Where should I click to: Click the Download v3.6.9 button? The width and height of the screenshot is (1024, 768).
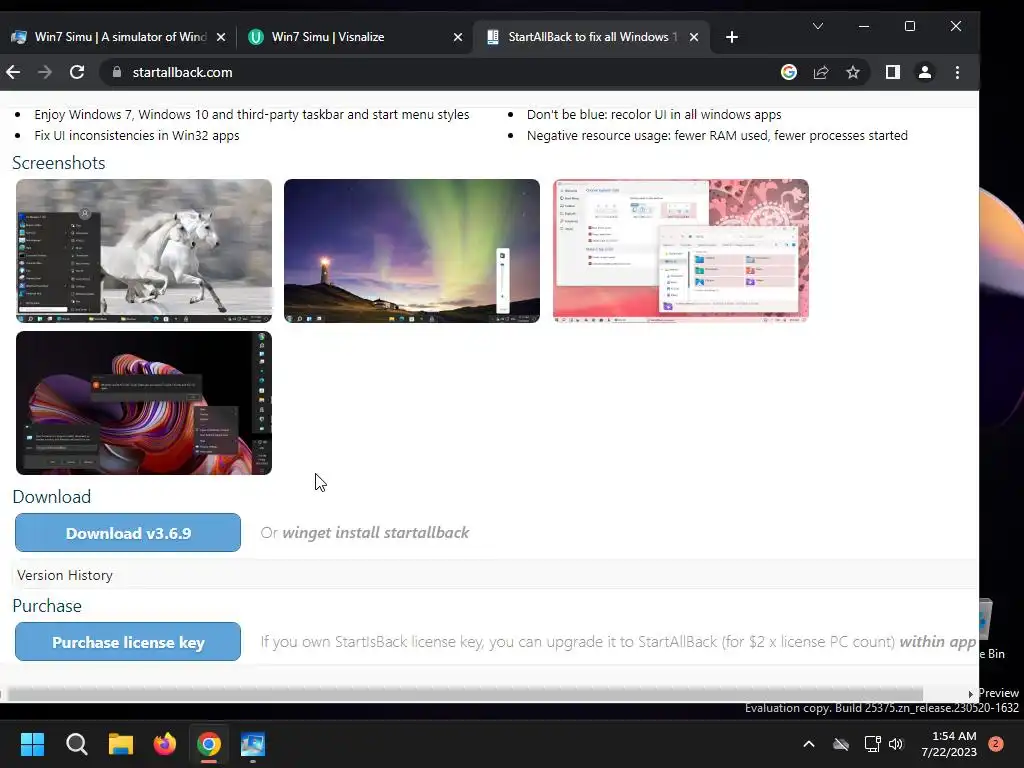click(x=128, y=533)
